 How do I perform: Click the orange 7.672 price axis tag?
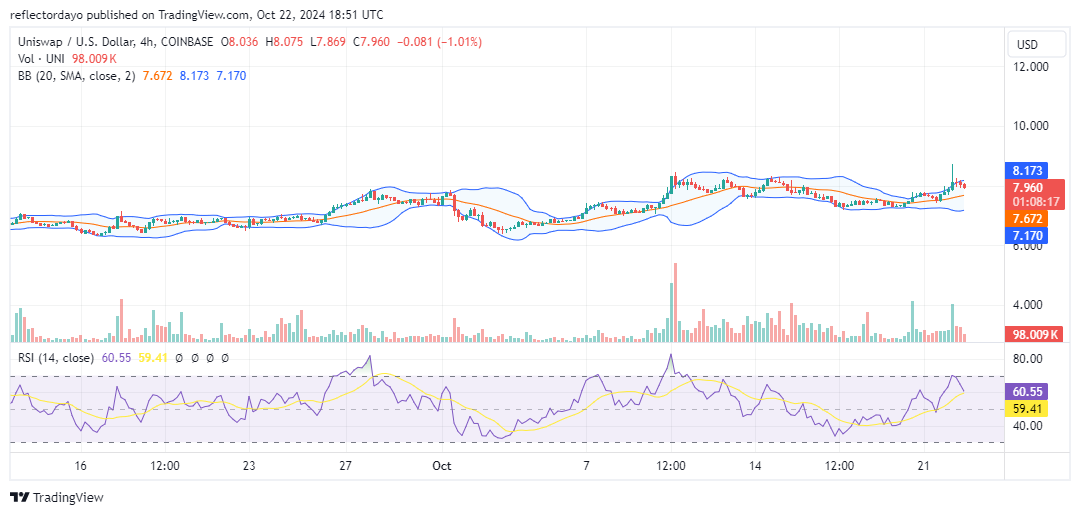[1026, 218]
